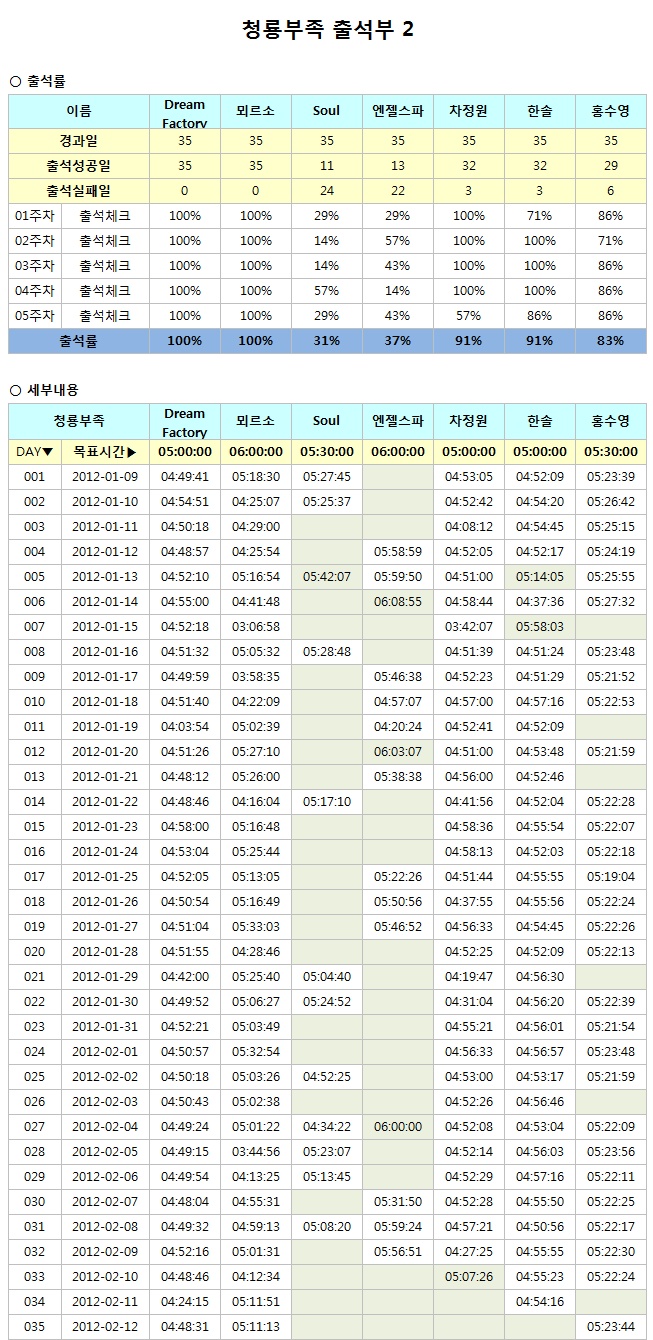Select the highlighted time 05:42:07
Viewport: 653px width, 1340px height.
pos(326,577)
